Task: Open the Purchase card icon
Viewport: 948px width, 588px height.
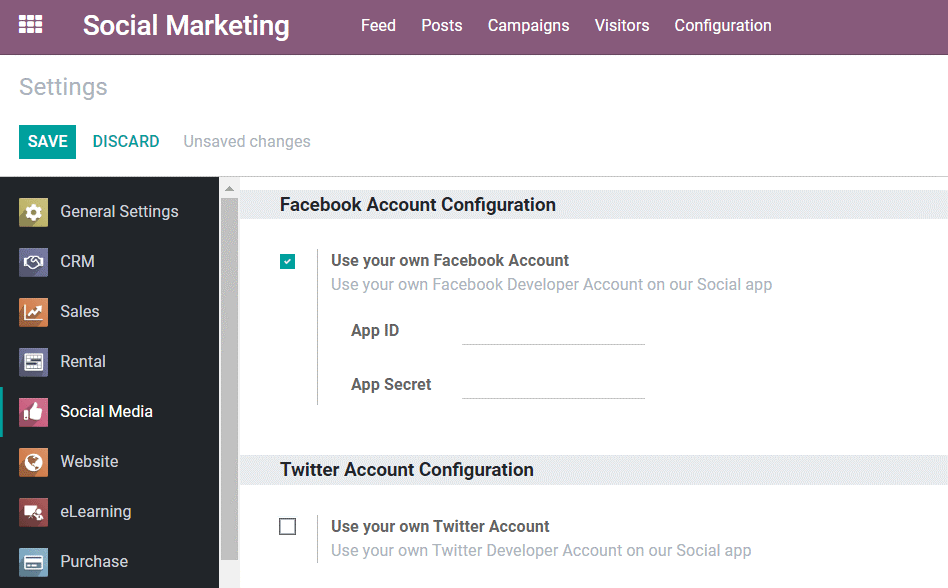Action: pyautogui.click(x=33, y=562)
